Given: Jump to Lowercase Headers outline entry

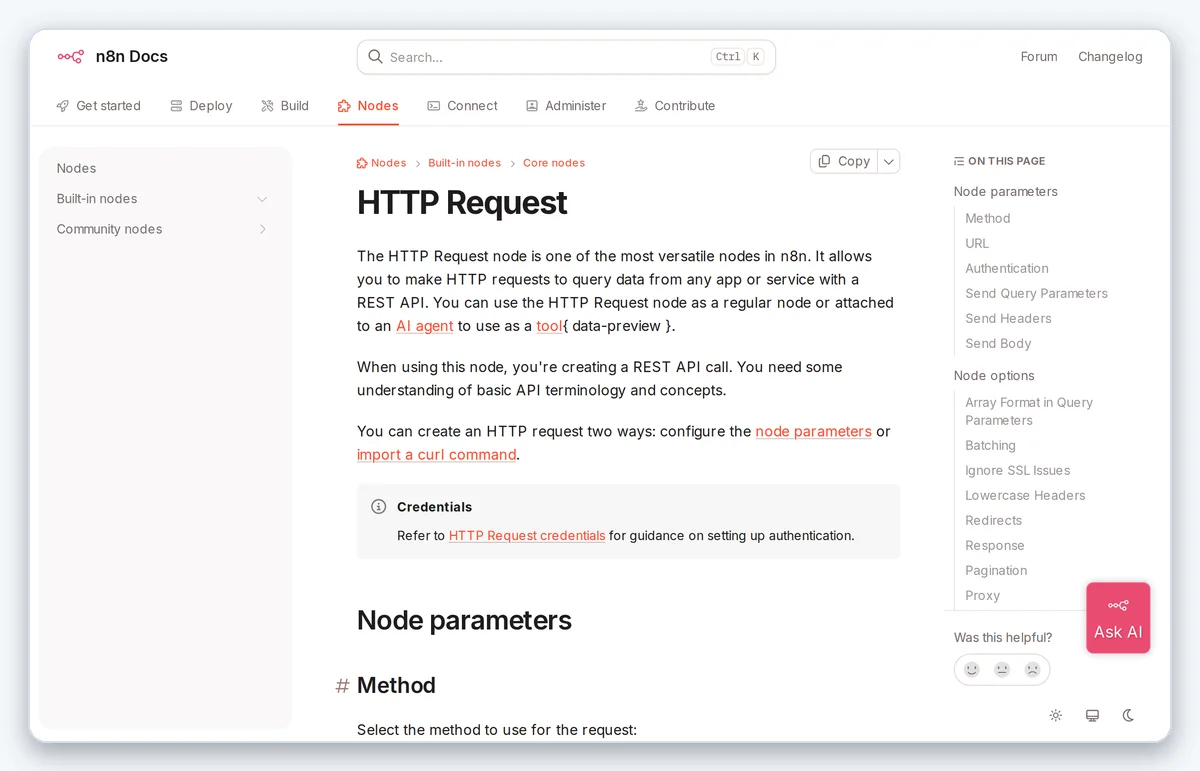Looking at the screenshot, I should (x=1025, y=496).
